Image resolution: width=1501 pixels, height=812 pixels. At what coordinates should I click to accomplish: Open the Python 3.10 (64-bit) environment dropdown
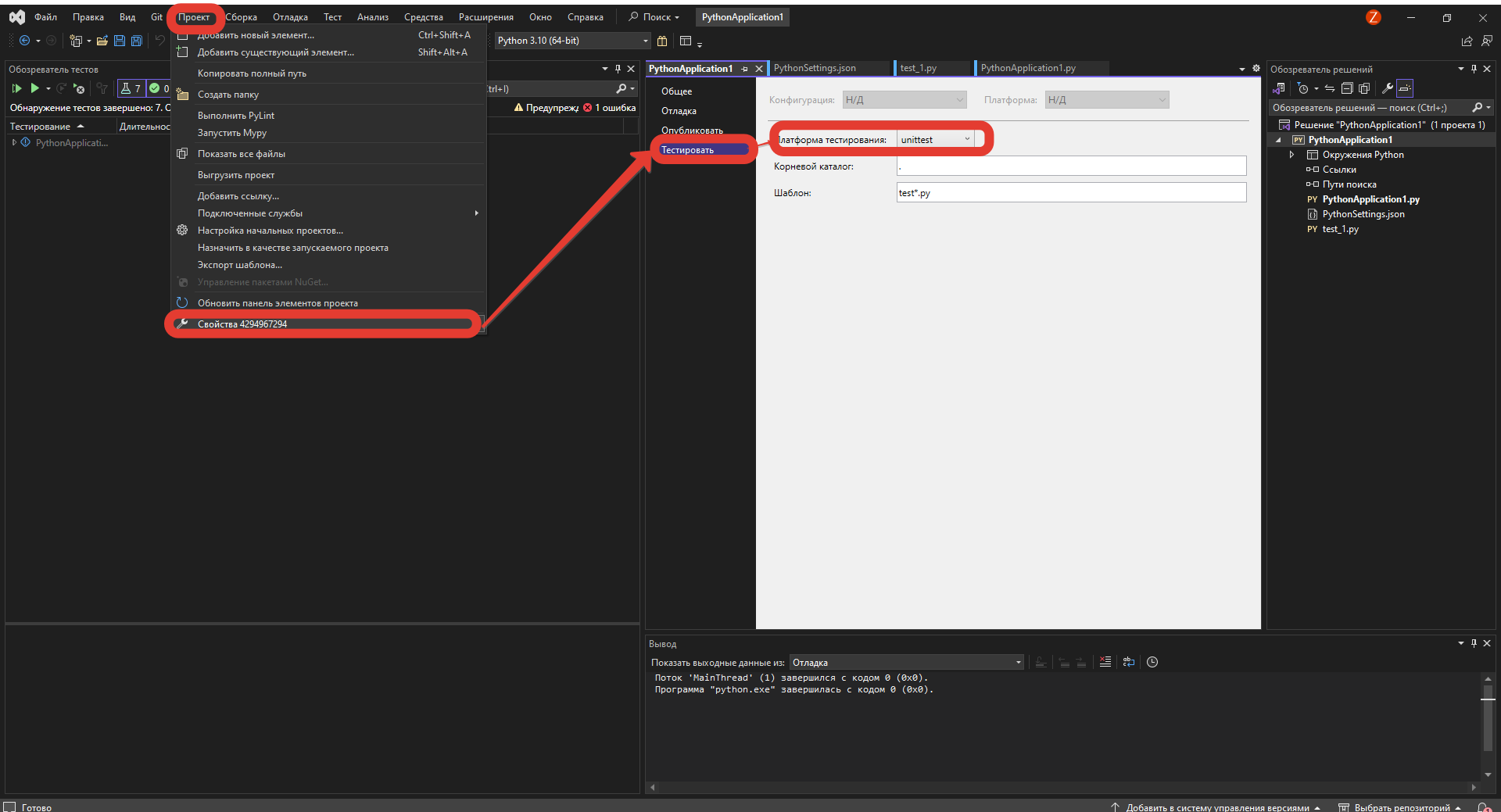(x=573, y=41)
